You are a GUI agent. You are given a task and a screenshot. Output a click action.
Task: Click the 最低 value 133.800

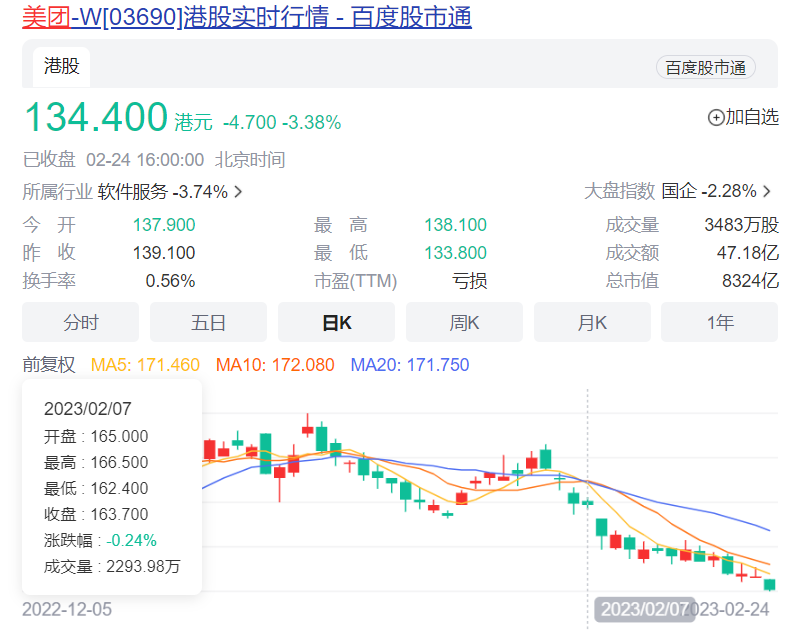pyautogui.click(x=455, y=253)
